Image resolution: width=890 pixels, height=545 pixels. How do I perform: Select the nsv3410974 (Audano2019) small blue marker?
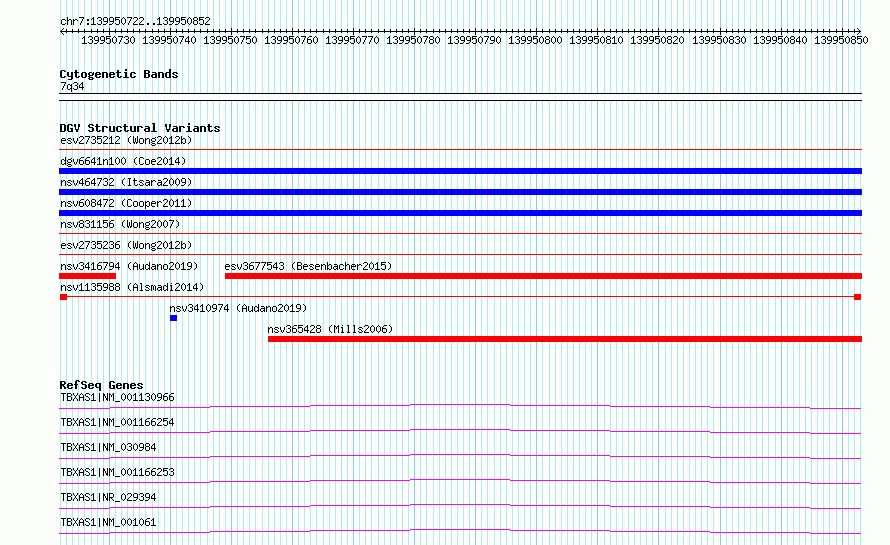tap(174, 318)
